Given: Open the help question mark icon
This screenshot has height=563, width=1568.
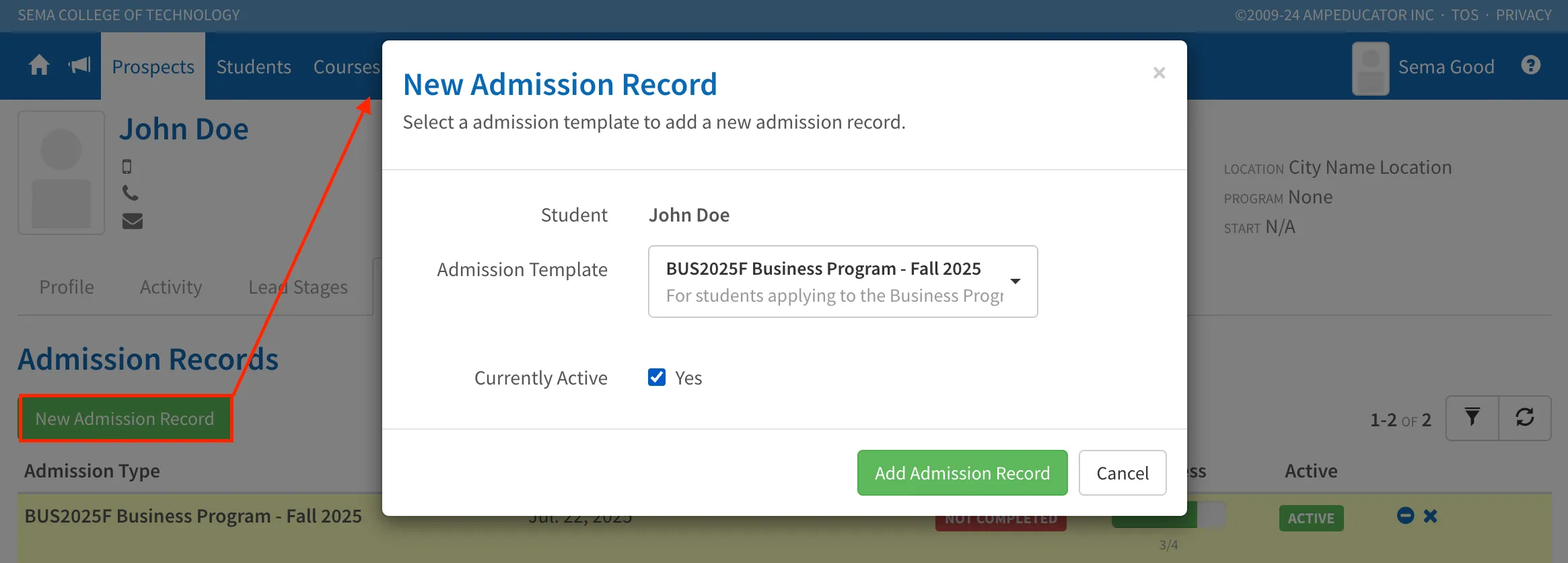Looking at the screenshot, I should point(1530,65).
